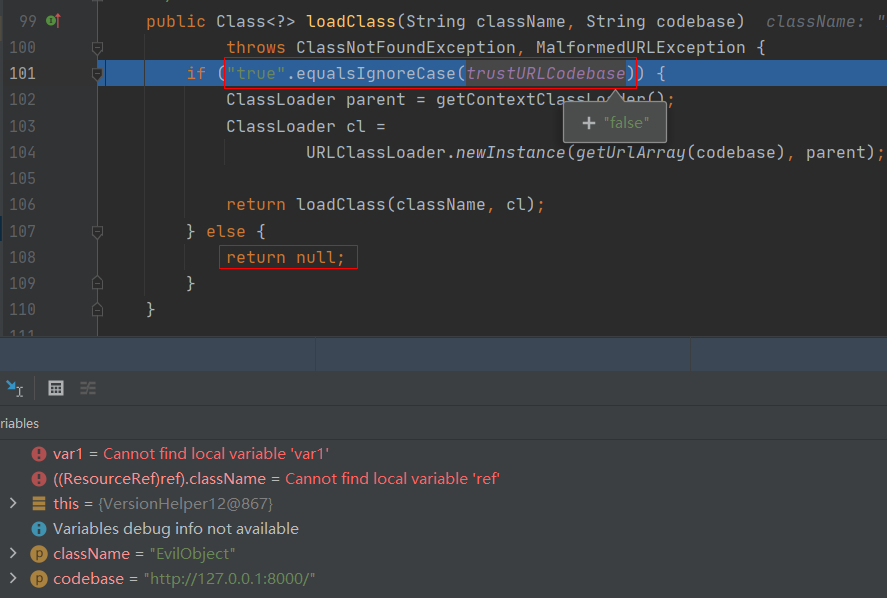The width and height of the screenshot is (887, 598).
Task: Click the implements-method gutter icon on line 99
Action: (x=52, y=21)
